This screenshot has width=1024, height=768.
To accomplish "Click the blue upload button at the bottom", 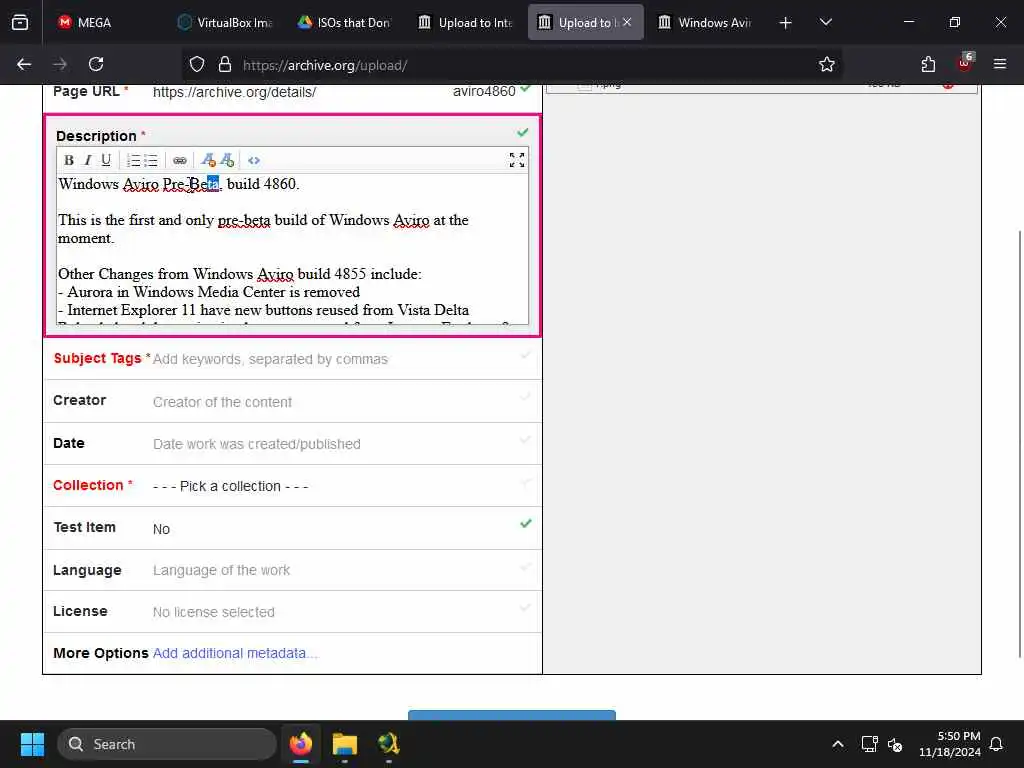I will (511, 715).
